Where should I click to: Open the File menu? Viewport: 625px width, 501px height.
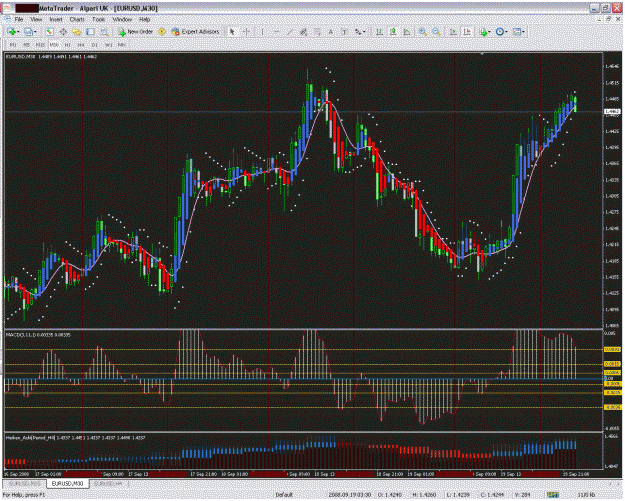coord(19,19)
